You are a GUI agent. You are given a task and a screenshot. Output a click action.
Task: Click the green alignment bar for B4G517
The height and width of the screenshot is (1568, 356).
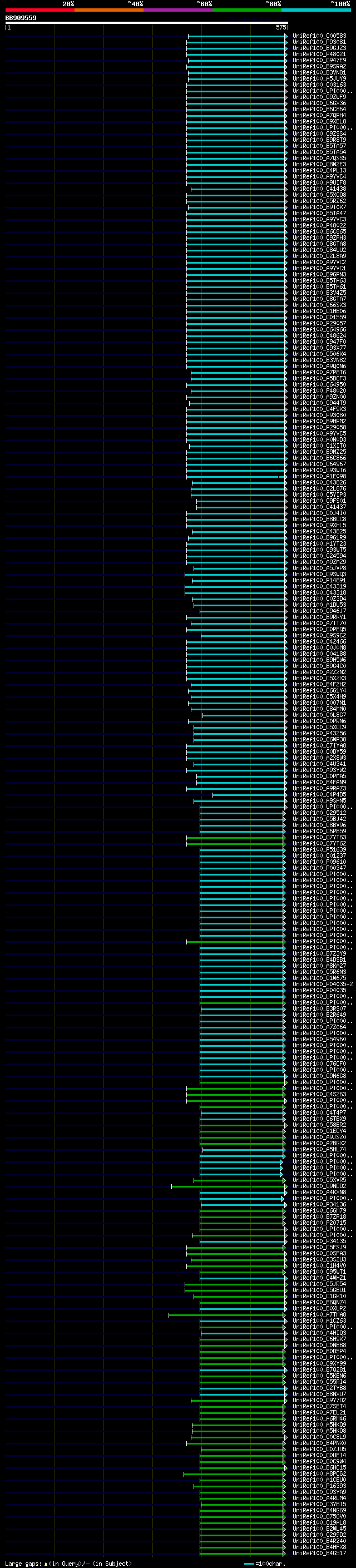pyautogui.click(x=242, y=1554)
